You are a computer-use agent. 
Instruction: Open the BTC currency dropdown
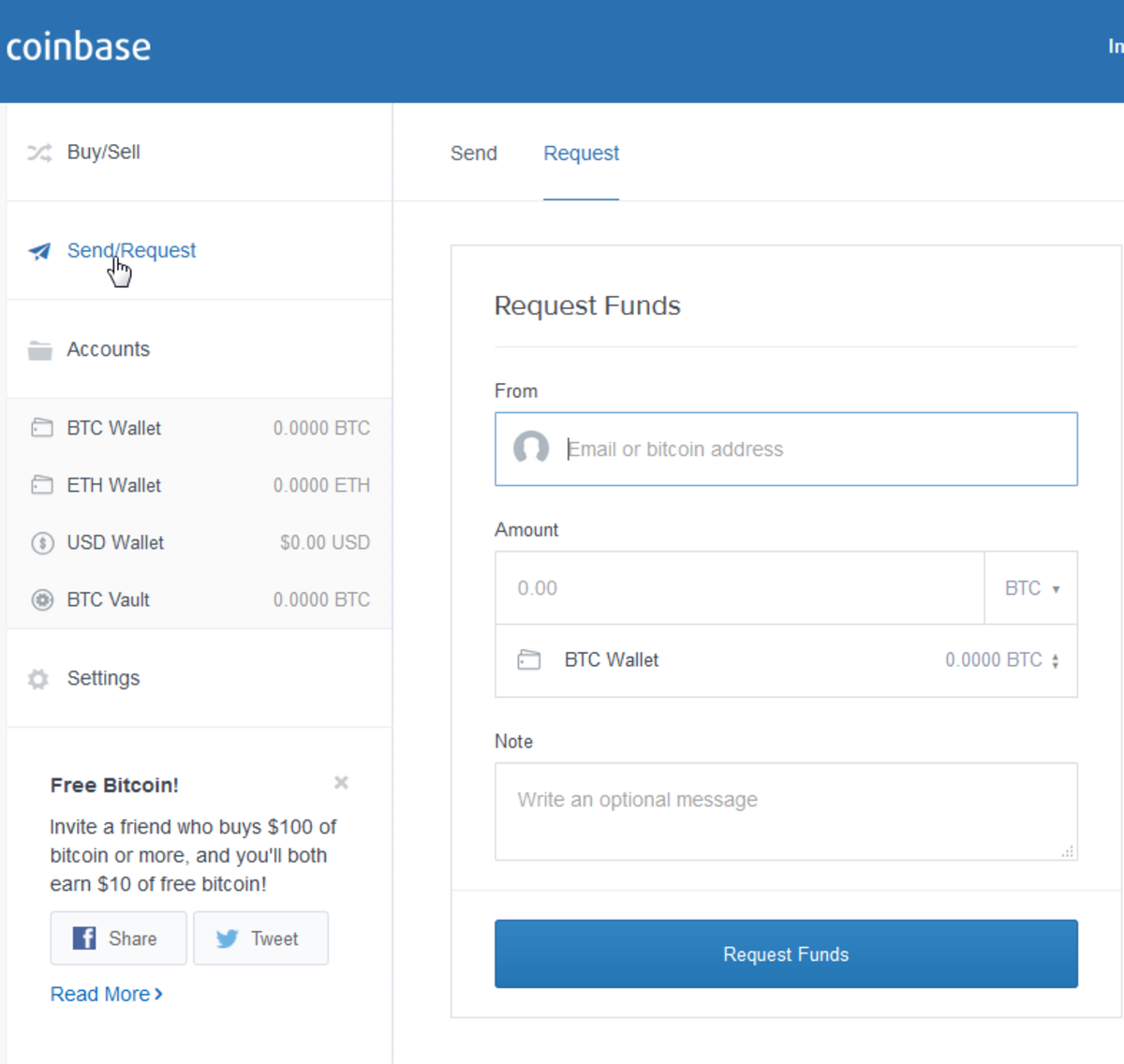(x=1031, y=588)
